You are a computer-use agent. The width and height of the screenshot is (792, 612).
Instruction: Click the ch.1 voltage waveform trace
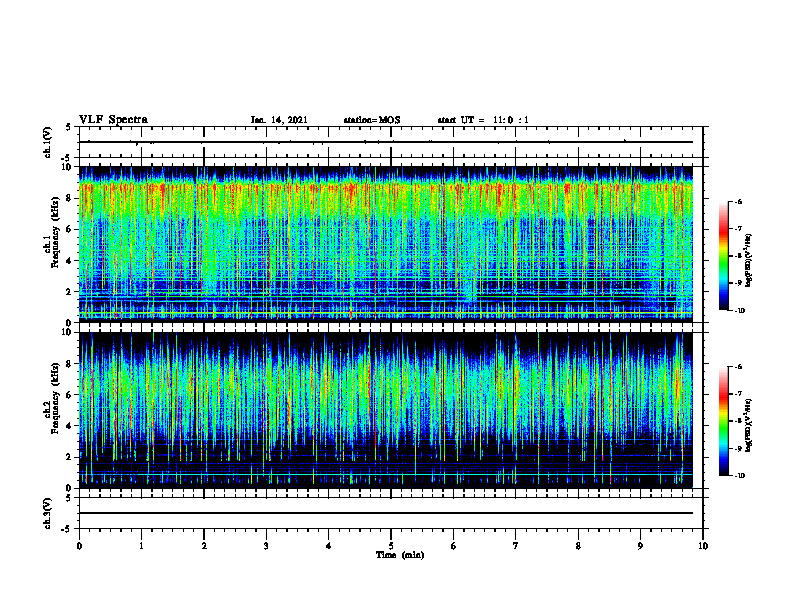pyautogui.click(x=386, y=142)
